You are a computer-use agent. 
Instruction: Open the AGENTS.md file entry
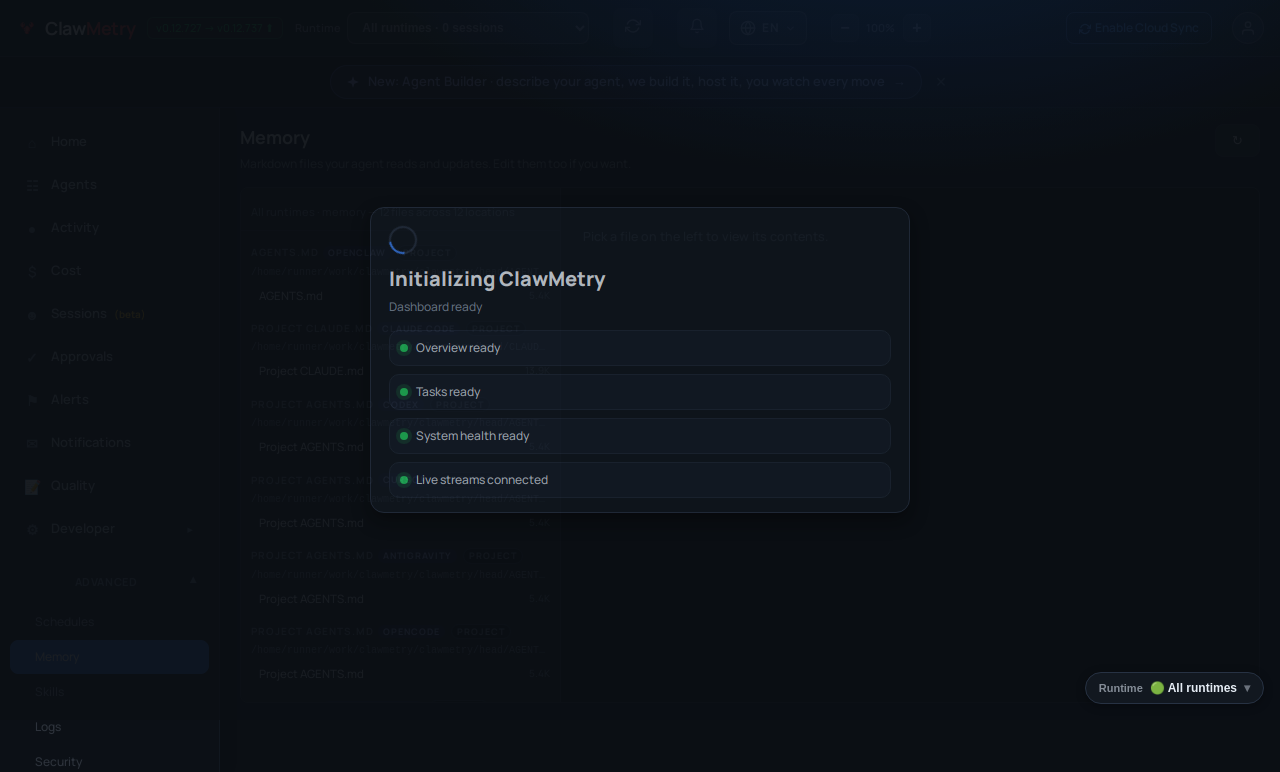point(404,296)
